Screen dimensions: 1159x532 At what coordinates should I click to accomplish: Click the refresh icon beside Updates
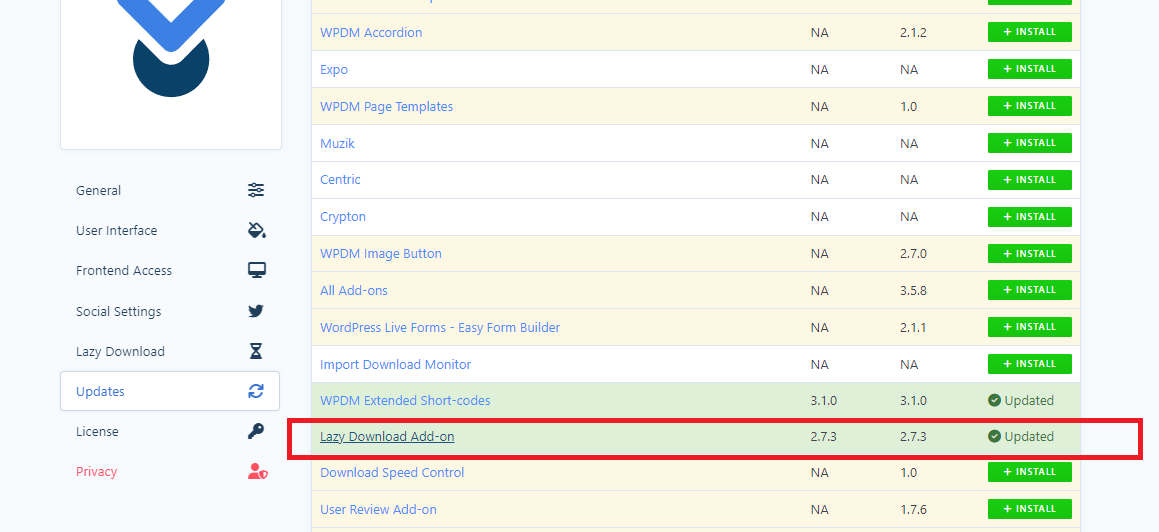pos(256,391)
